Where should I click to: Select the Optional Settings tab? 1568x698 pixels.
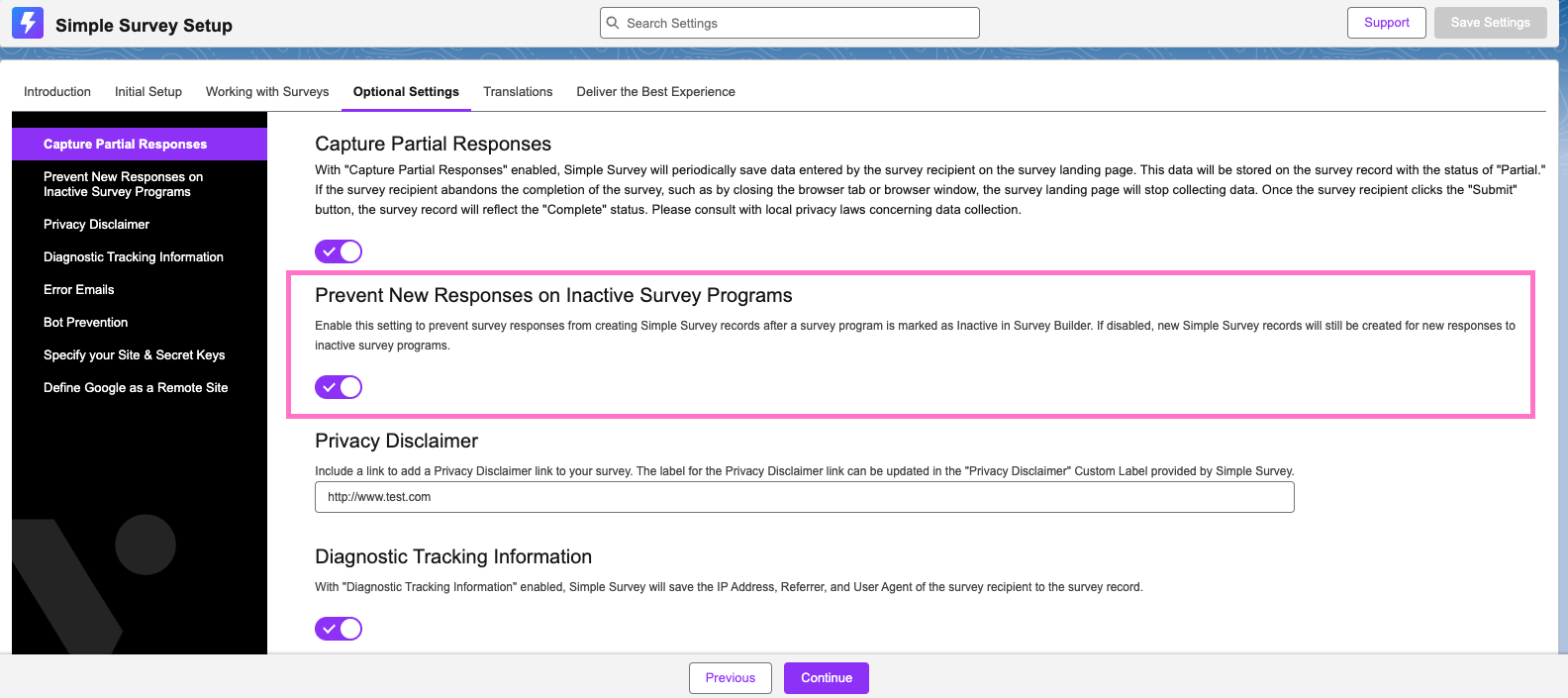coord(406,92)
